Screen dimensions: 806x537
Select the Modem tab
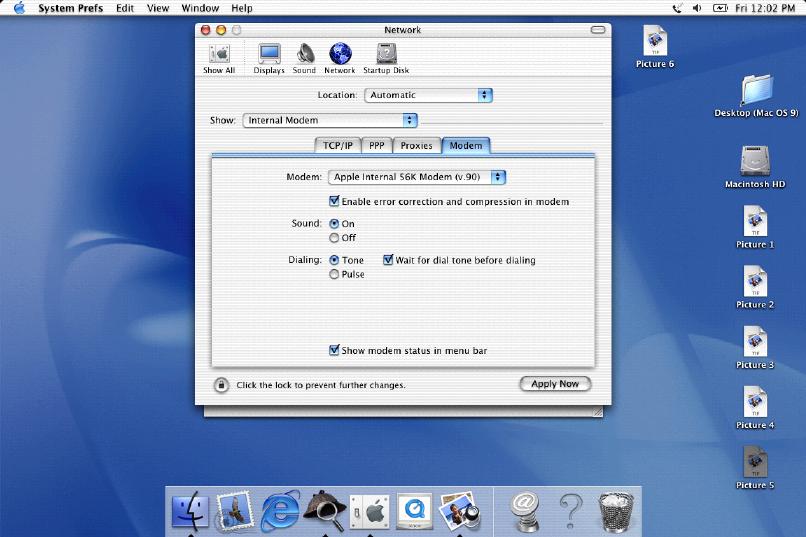(x=466, y=145)
